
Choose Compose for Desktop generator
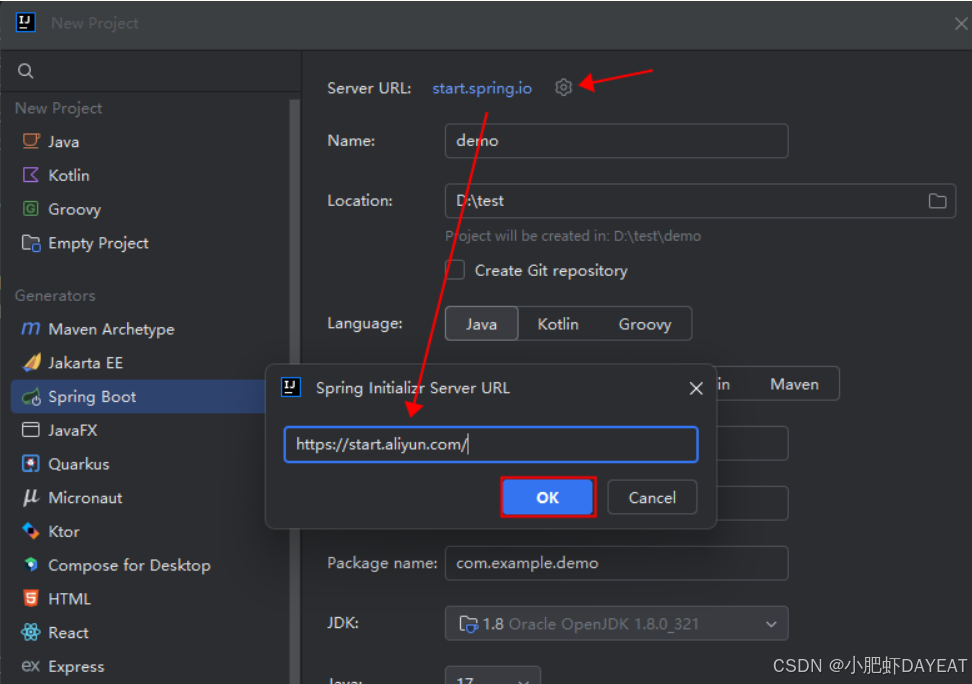[130, 566]
